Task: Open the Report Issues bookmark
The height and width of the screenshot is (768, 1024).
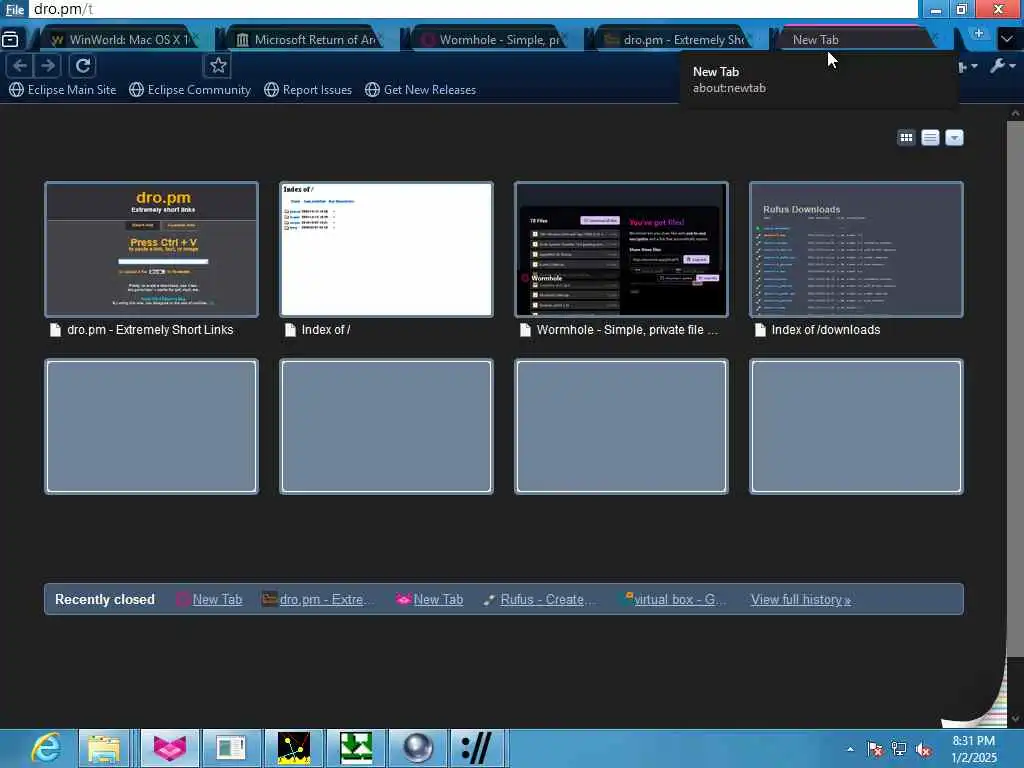Action: 308,89
